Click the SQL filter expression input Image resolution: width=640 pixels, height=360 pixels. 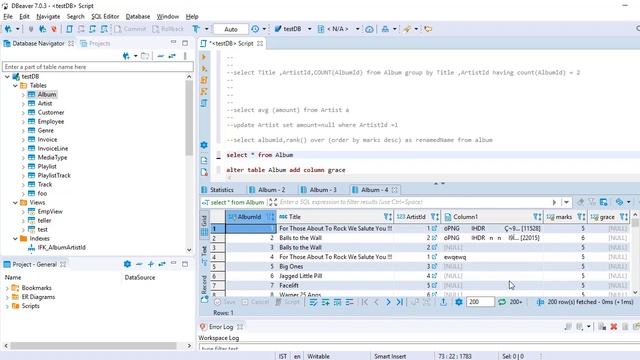[x=413, y=202]
